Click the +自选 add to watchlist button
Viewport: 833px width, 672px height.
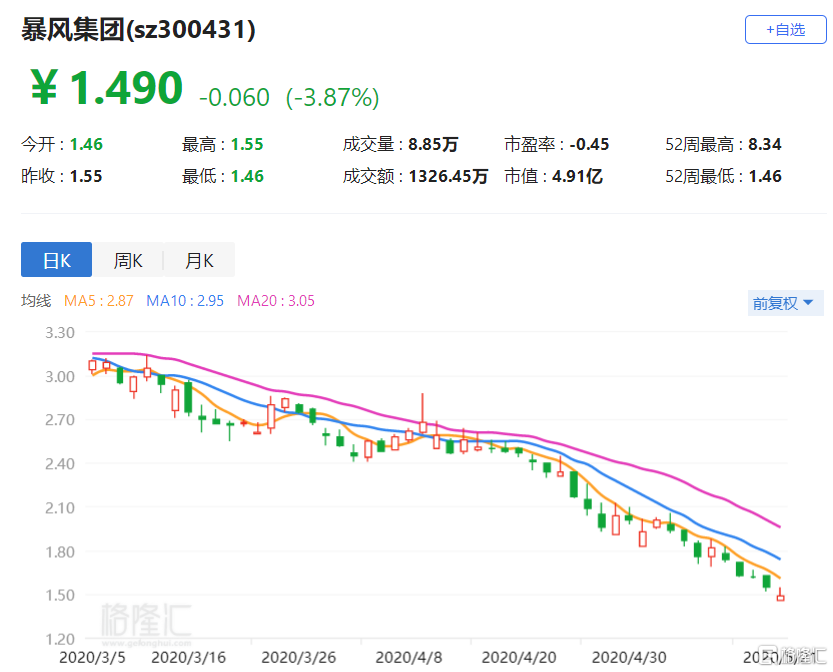(x=785, y=30)
